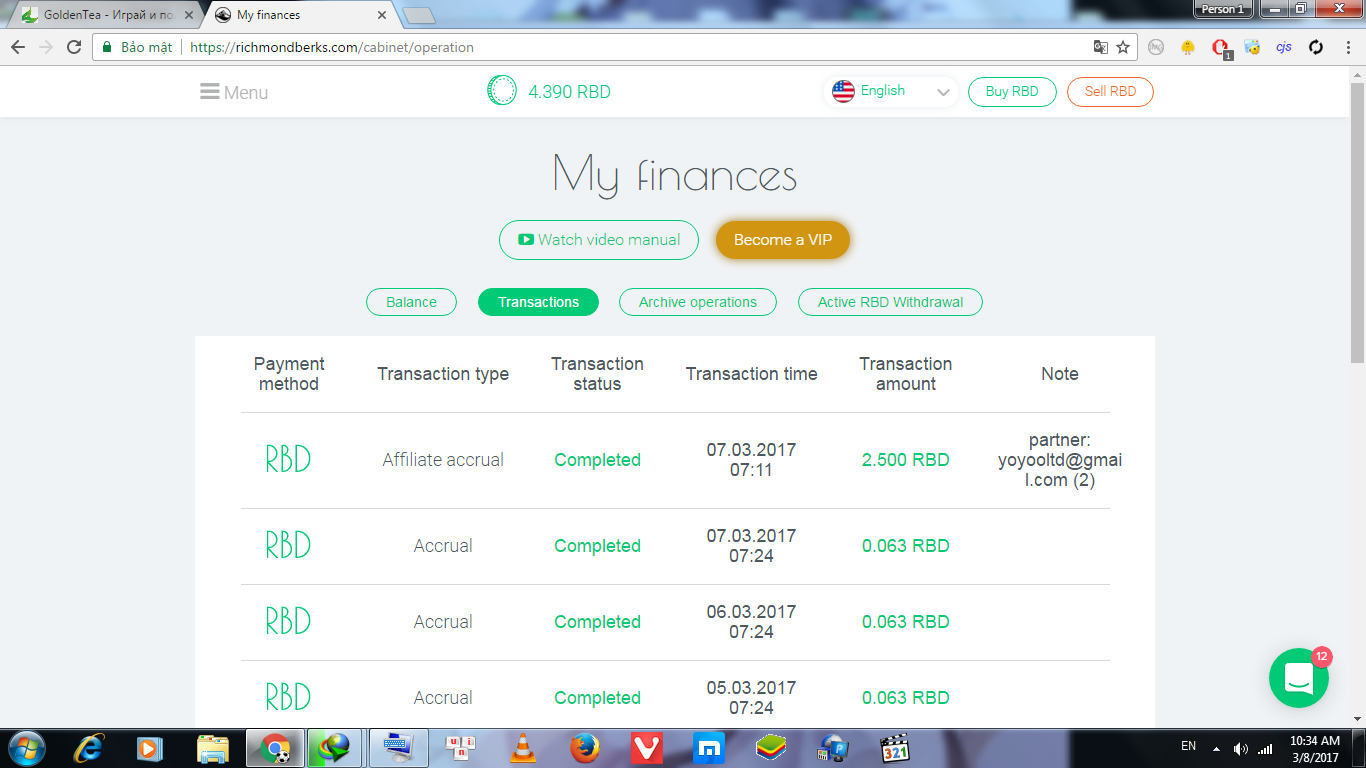Image resolution: width=1366 pixels, height=768 pixels.
Task: Click the Affiliate accrual transaction type
Action: coord(443,460)
